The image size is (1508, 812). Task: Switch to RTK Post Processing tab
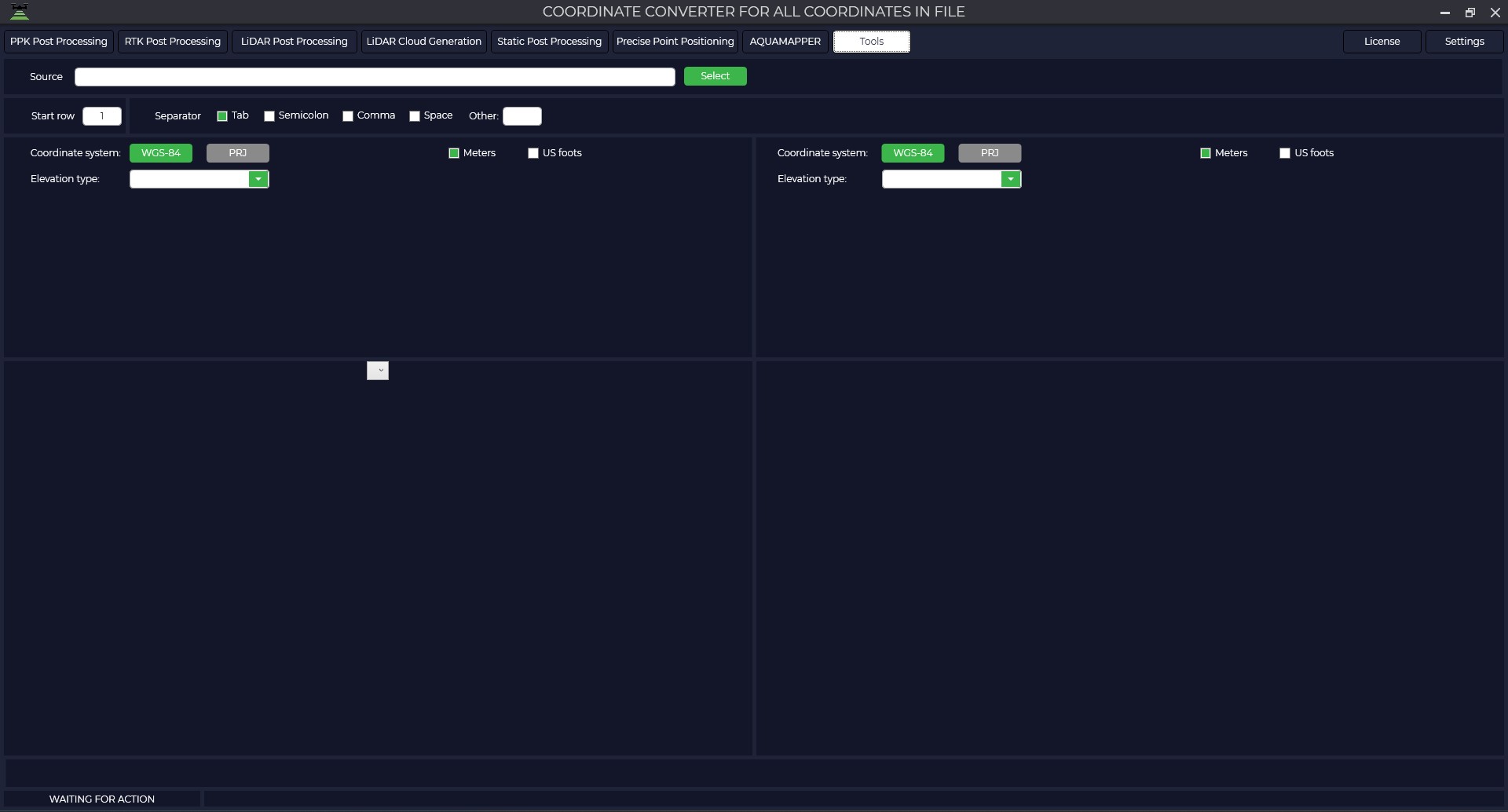pos(173,42)
